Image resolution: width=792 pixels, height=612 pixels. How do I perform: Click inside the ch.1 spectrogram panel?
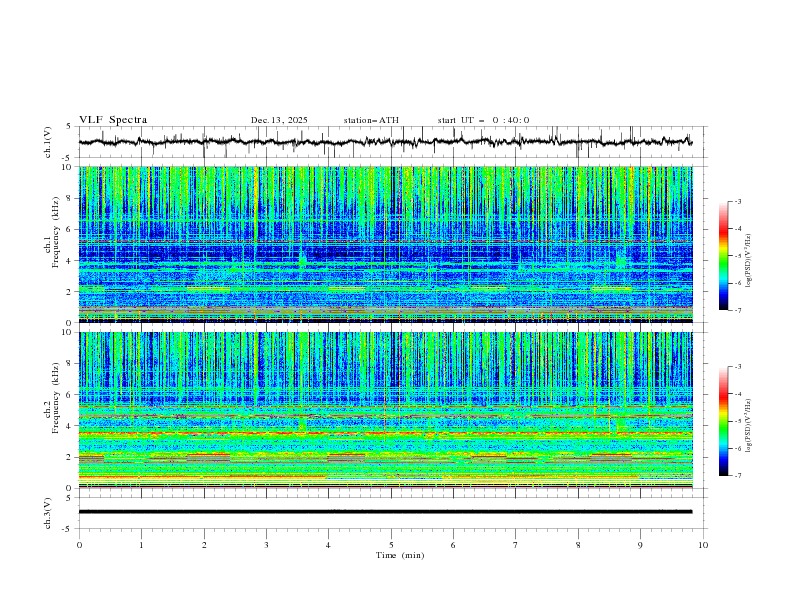tap(385, 244)
